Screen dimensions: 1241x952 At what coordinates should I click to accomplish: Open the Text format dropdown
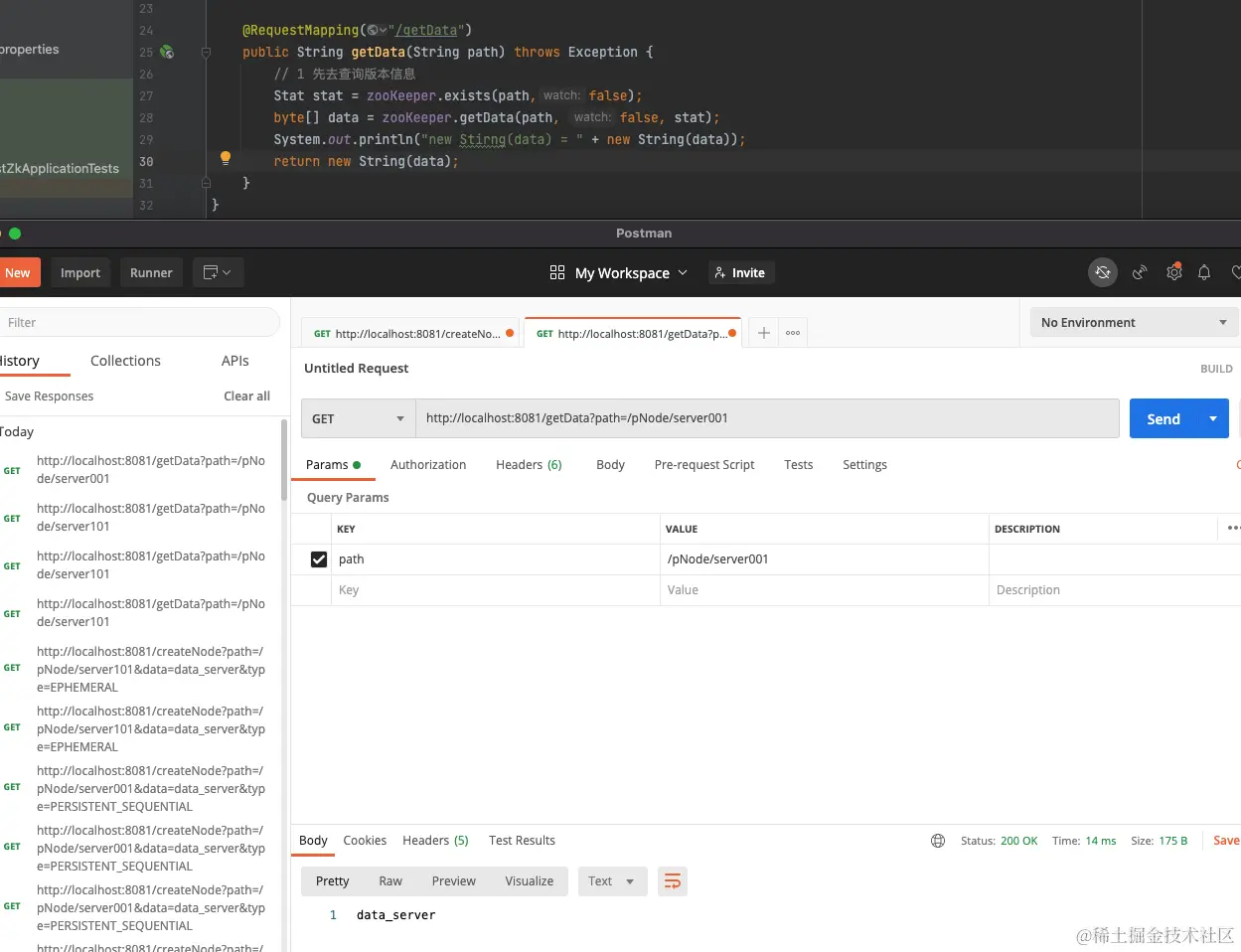[612, 881]
